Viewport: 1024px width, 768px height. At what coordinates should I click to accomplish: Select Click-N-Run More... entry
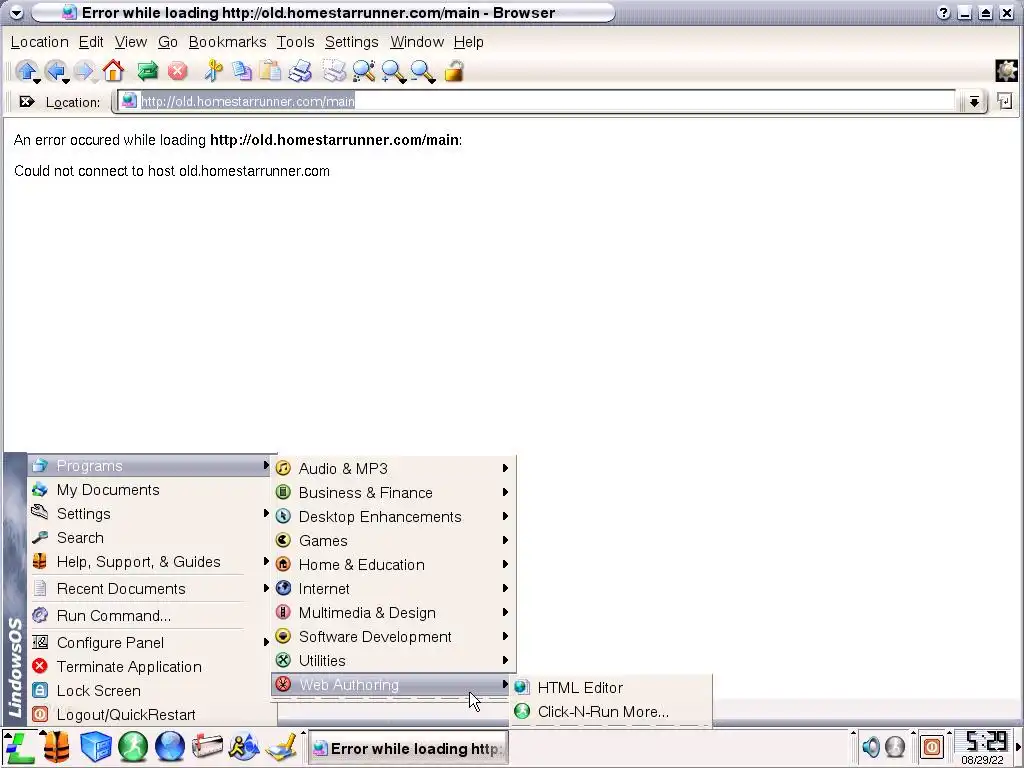tap(610, 712)
